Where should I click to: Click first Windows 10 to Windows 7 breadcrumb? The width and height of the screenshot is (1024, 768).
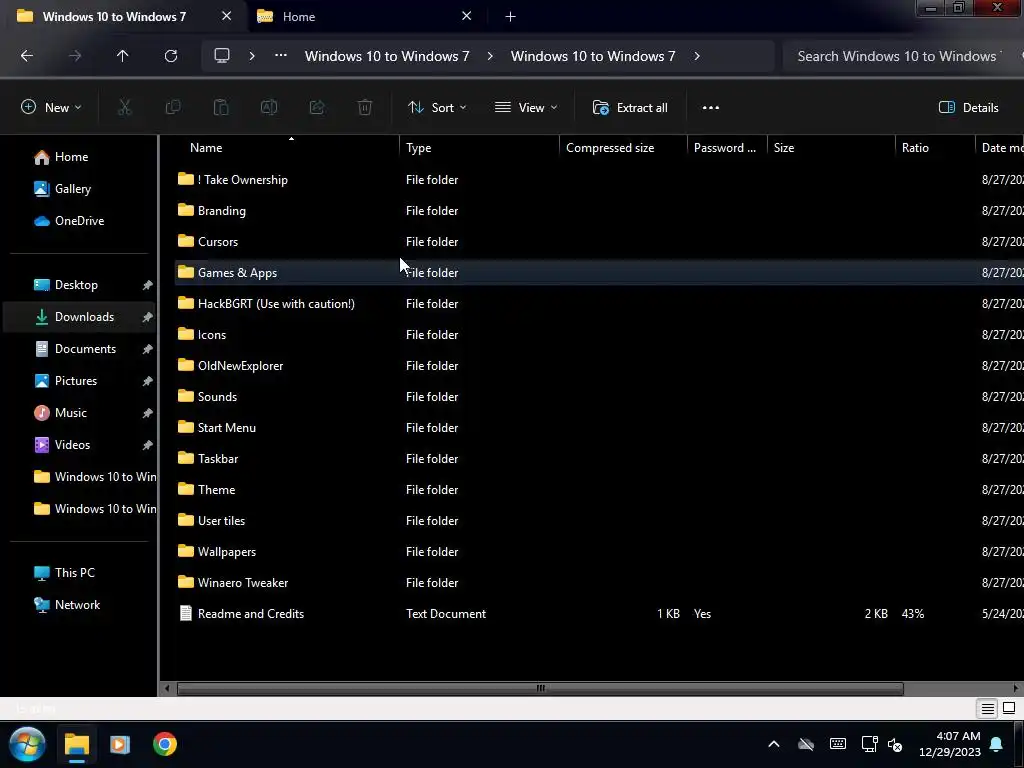(387, 56)
